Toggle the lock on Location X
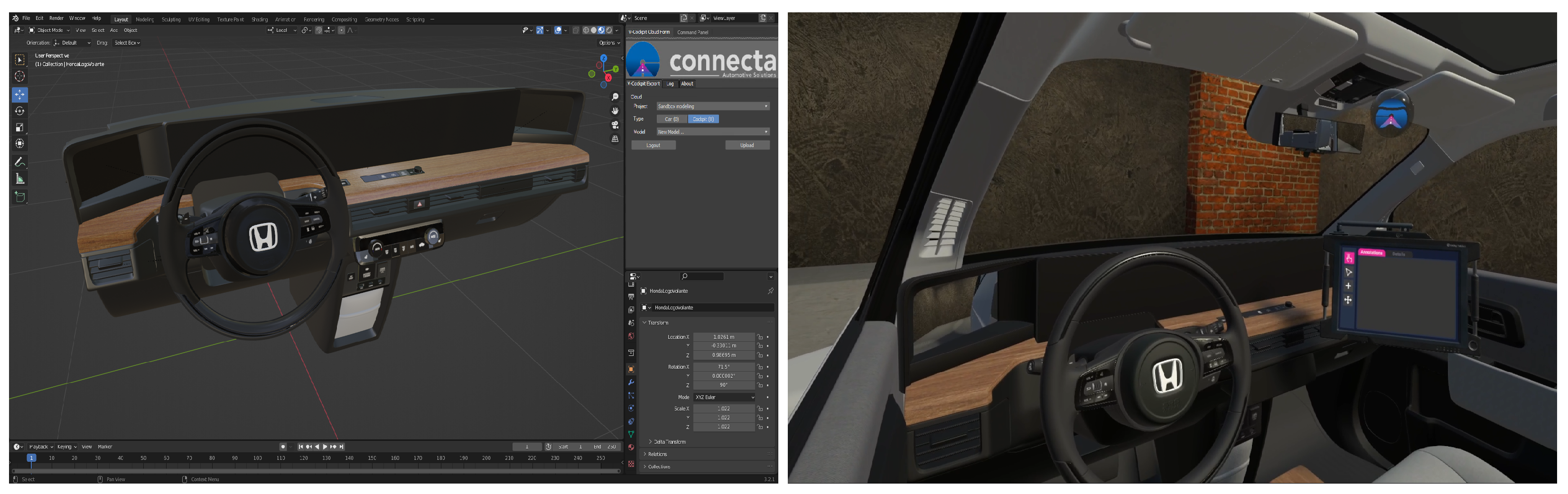1568x494 pixels. (x=760, y=337)
